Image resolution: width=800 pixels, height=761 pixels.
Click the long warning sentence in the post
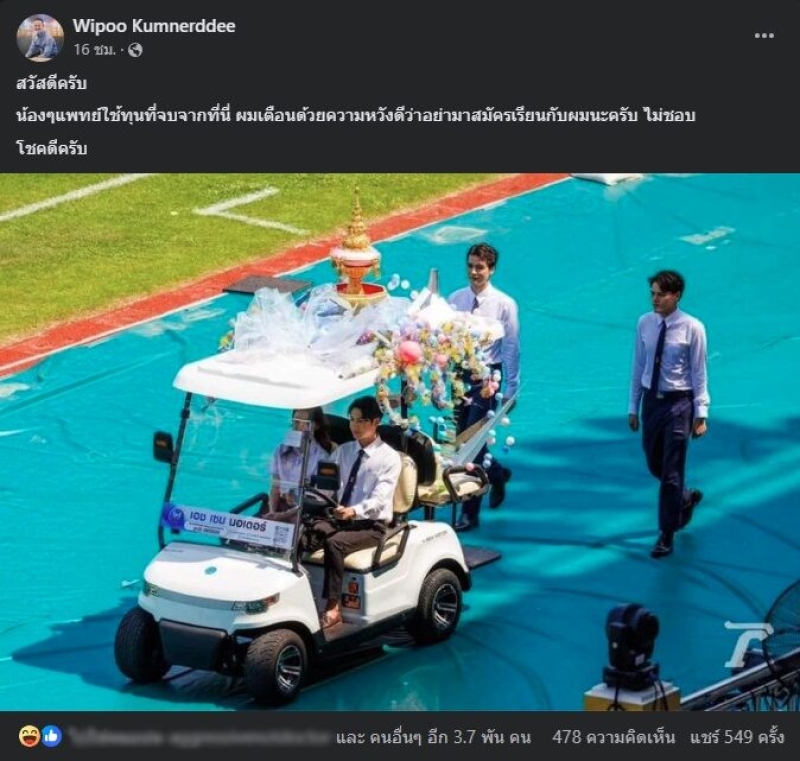(356, 116)
